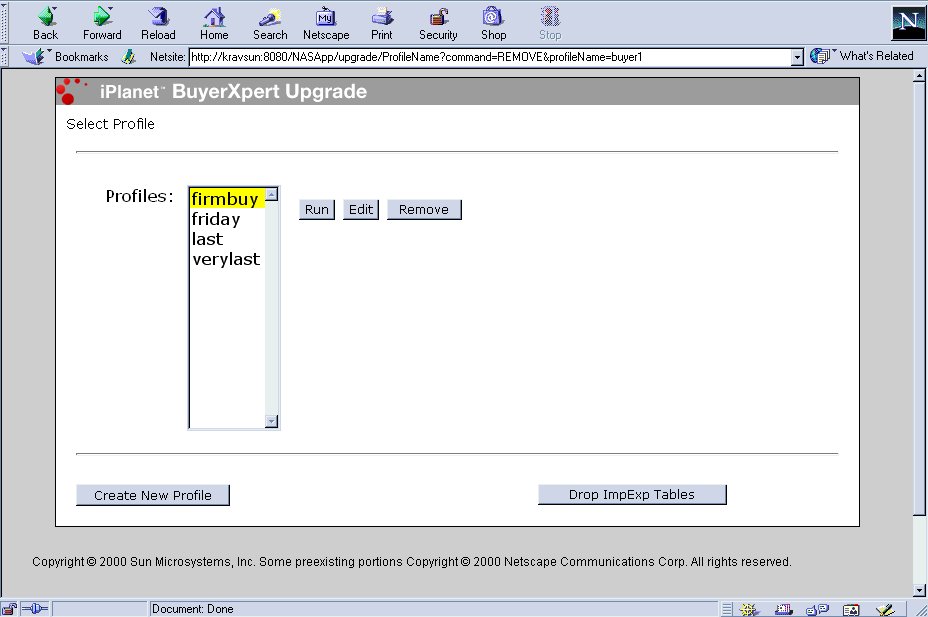Select the verylast profile
The width and height of the screenshot is (928, 617).
[x=227, y=259]
